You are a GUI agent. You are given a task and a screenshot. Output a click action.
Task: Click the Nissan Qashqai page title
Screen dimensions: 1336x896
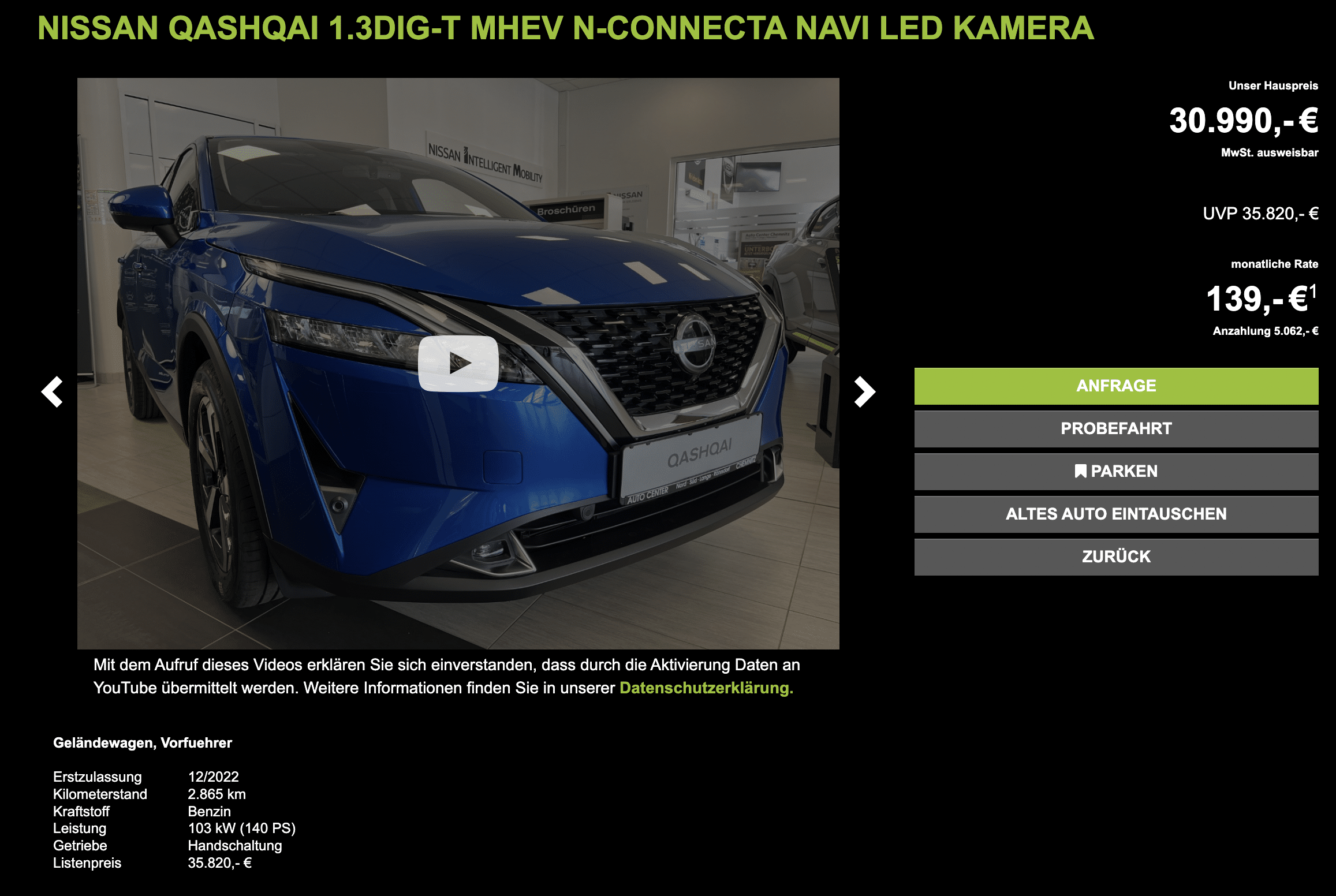pyautogui.click(x=566, y=28)
